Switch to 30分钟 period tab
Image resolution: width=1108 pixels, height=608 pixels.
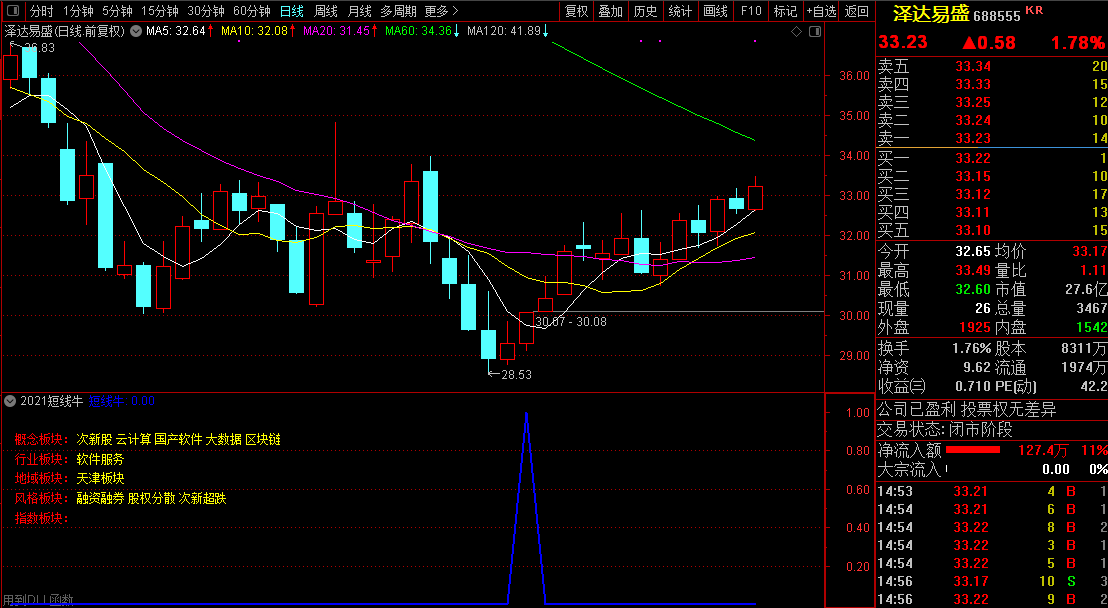pos(206,11)
